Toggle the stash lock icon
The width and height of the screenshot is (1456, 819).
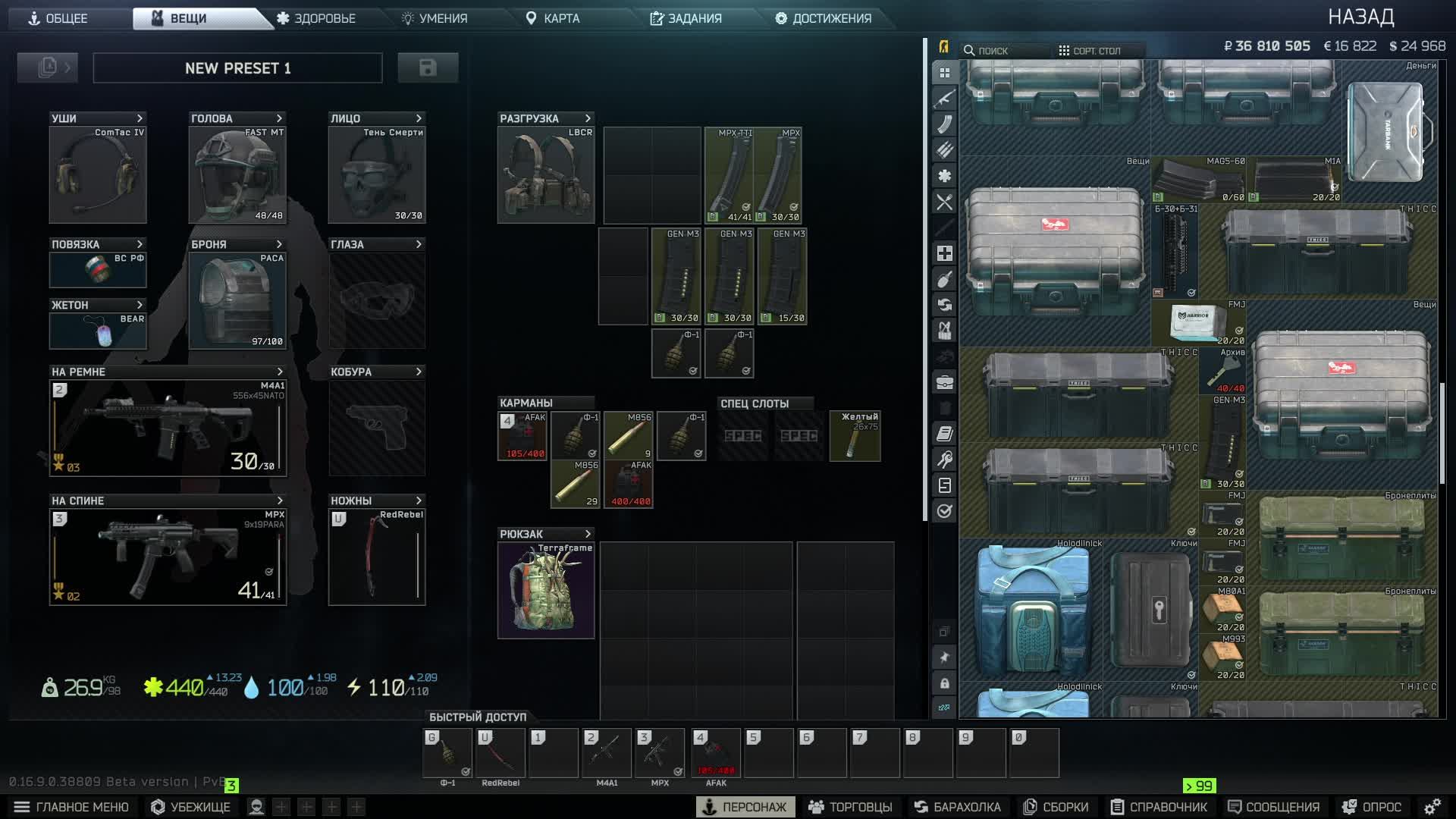click(x=944, y=683)
